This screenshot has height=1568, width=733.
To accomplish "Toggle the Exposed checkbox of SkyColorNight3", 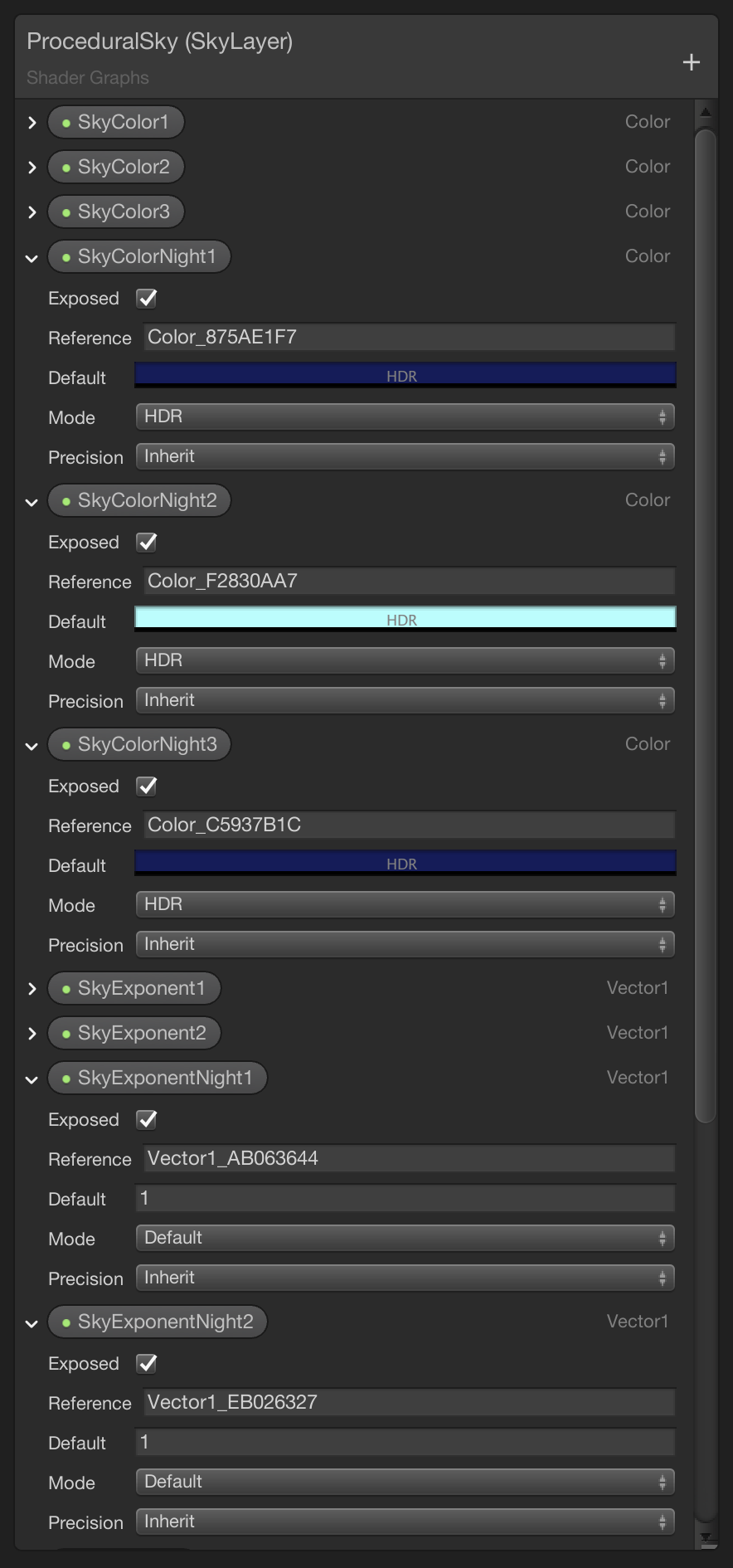I will pos(145,786).
